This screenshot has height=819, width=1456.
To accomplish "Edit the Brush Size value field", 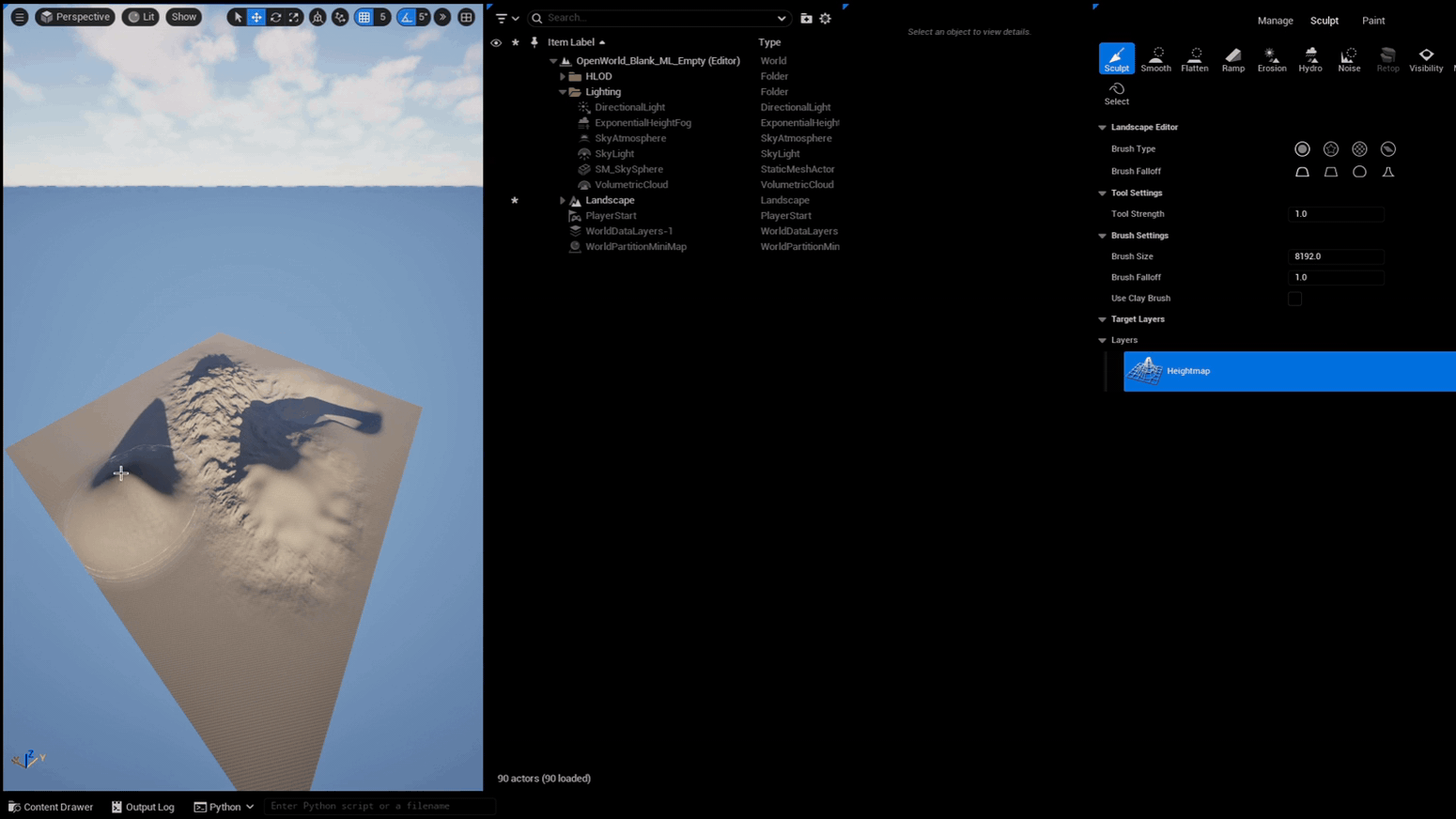I will pyautogui.click(x=1336, y=256).
